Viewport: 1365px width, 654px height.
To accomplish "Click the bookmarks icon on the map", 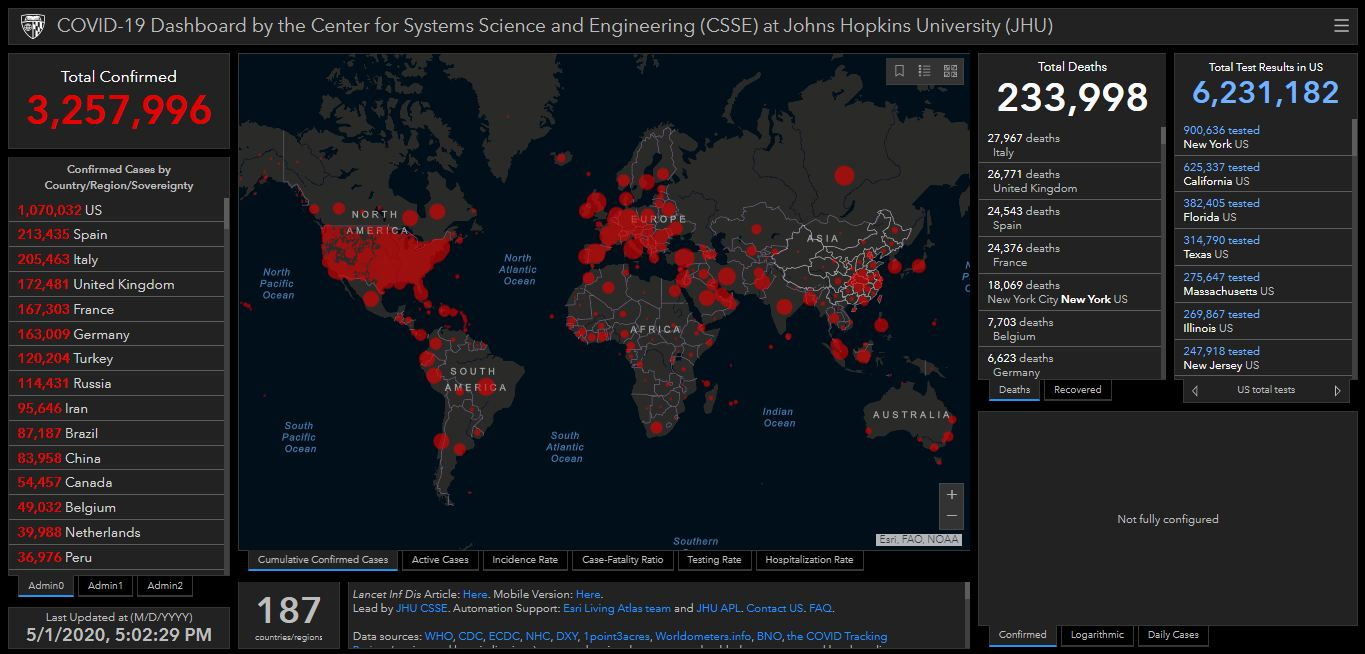I will point(899,71).
